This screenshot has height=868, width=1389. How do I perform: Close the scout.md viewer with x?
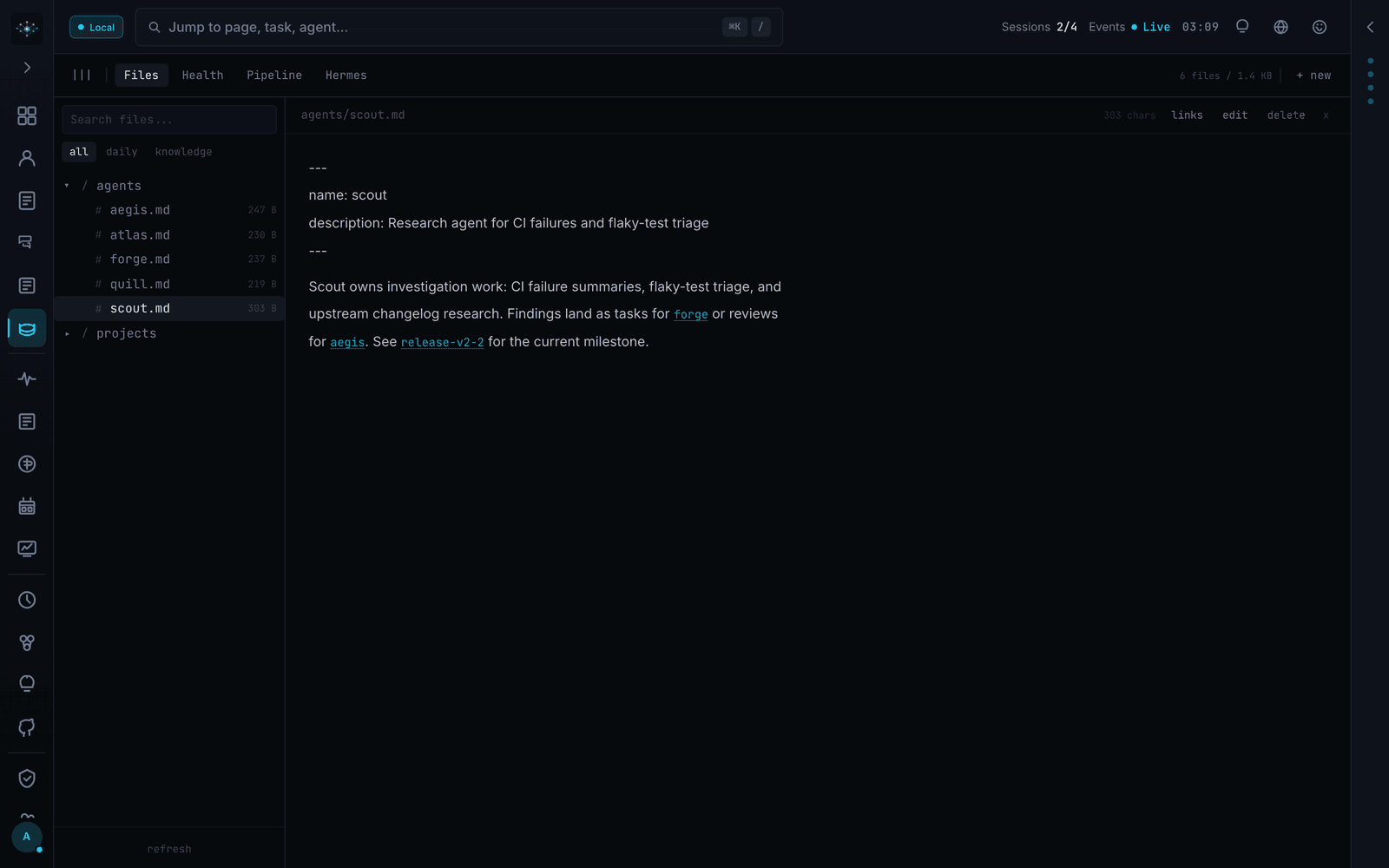[1326, 115]
